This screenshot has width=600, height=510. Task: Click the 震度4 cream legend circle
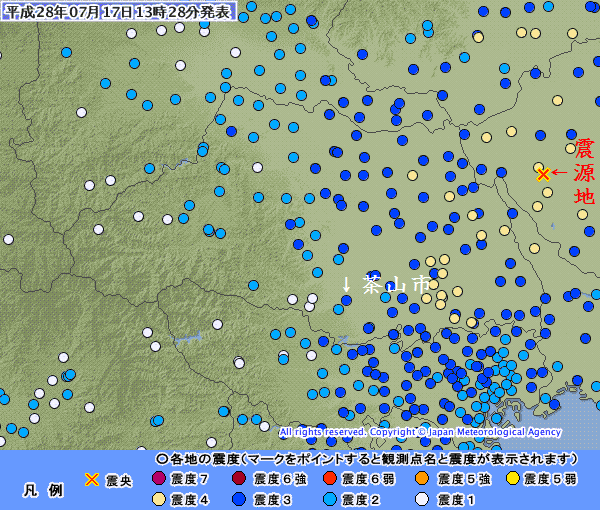157,498
